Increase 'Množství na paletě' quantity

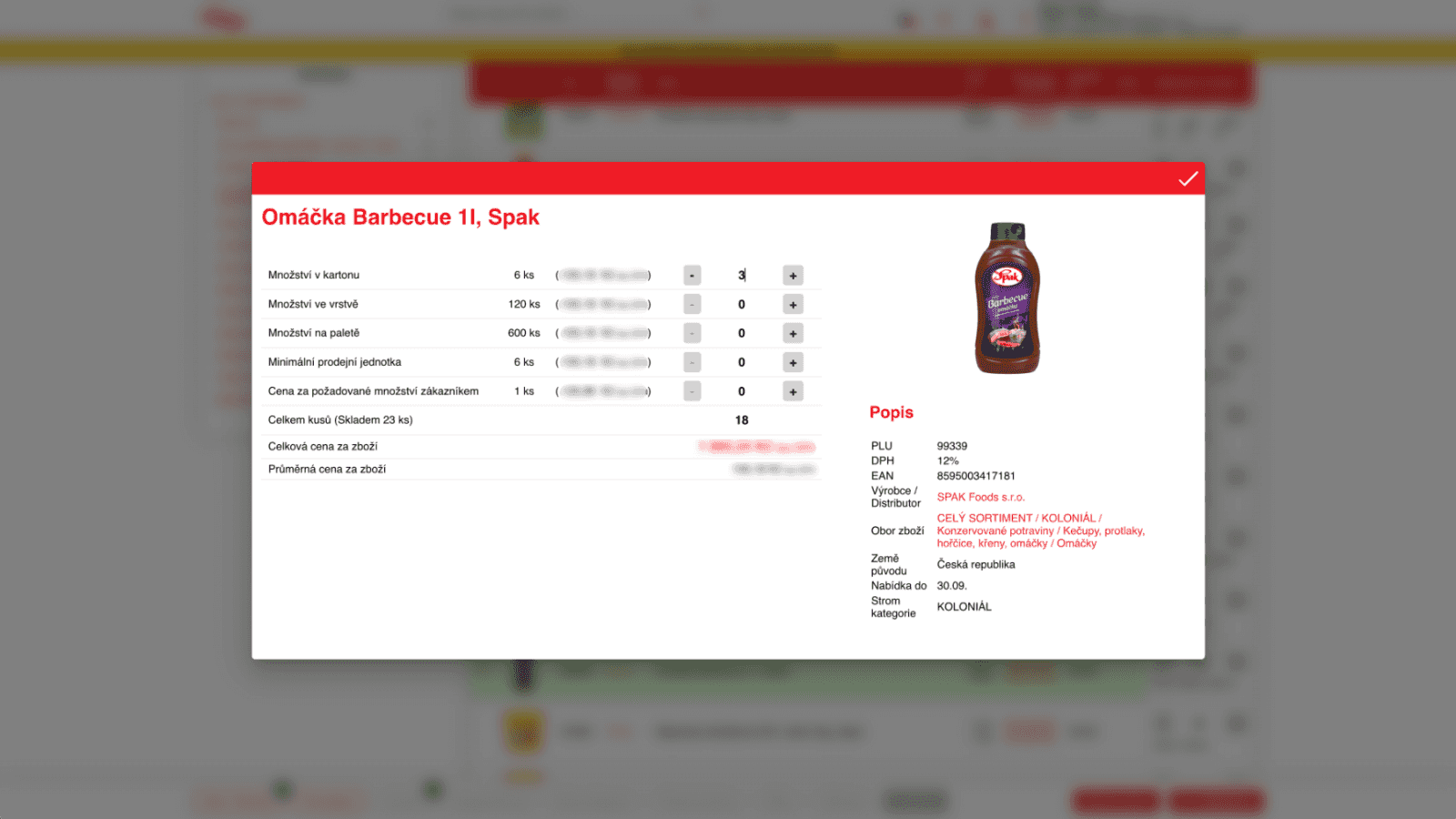(x=792, y=333)
